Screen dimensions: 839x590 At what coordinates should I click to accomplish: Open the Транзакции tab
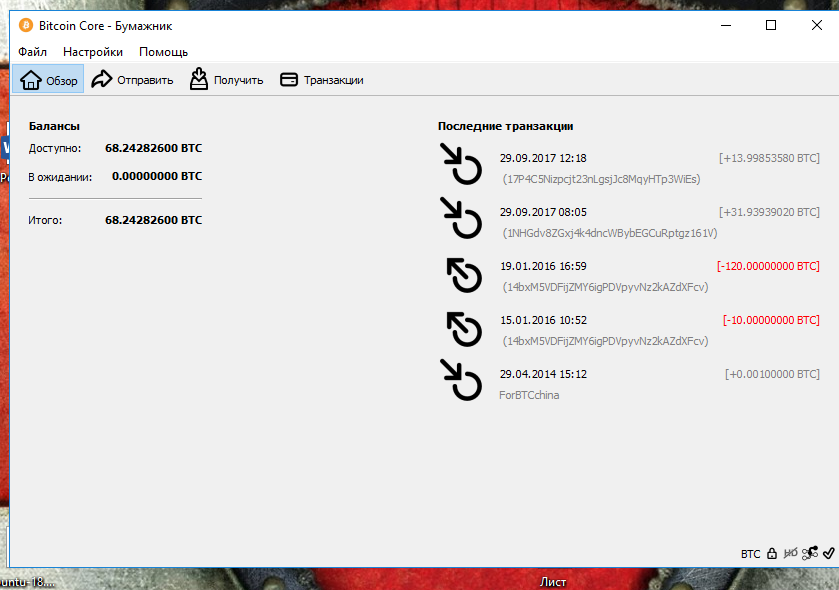(x=322, y=80)
